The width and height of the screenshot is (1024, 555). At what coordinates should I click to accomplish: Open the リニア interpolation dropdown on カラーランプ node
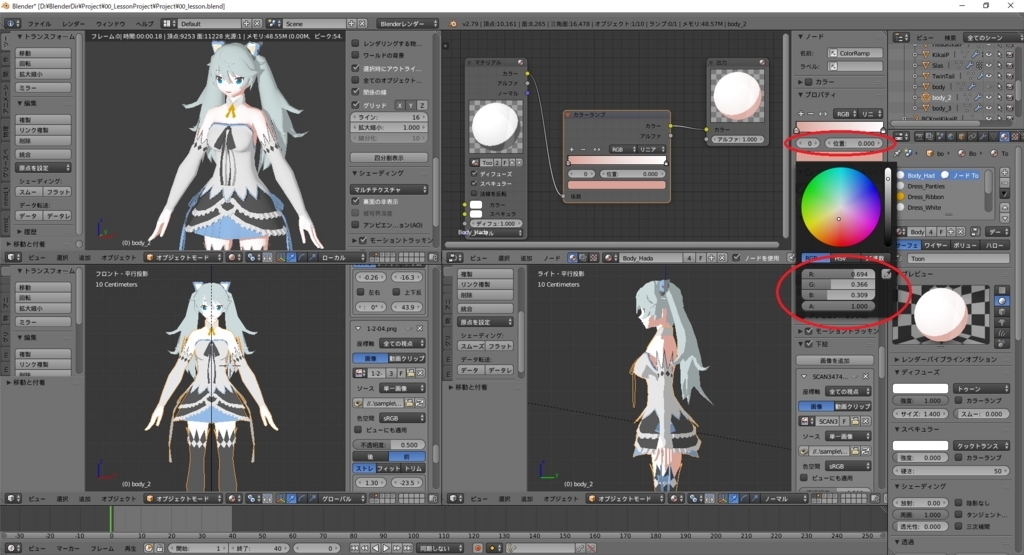pos(650,150)
